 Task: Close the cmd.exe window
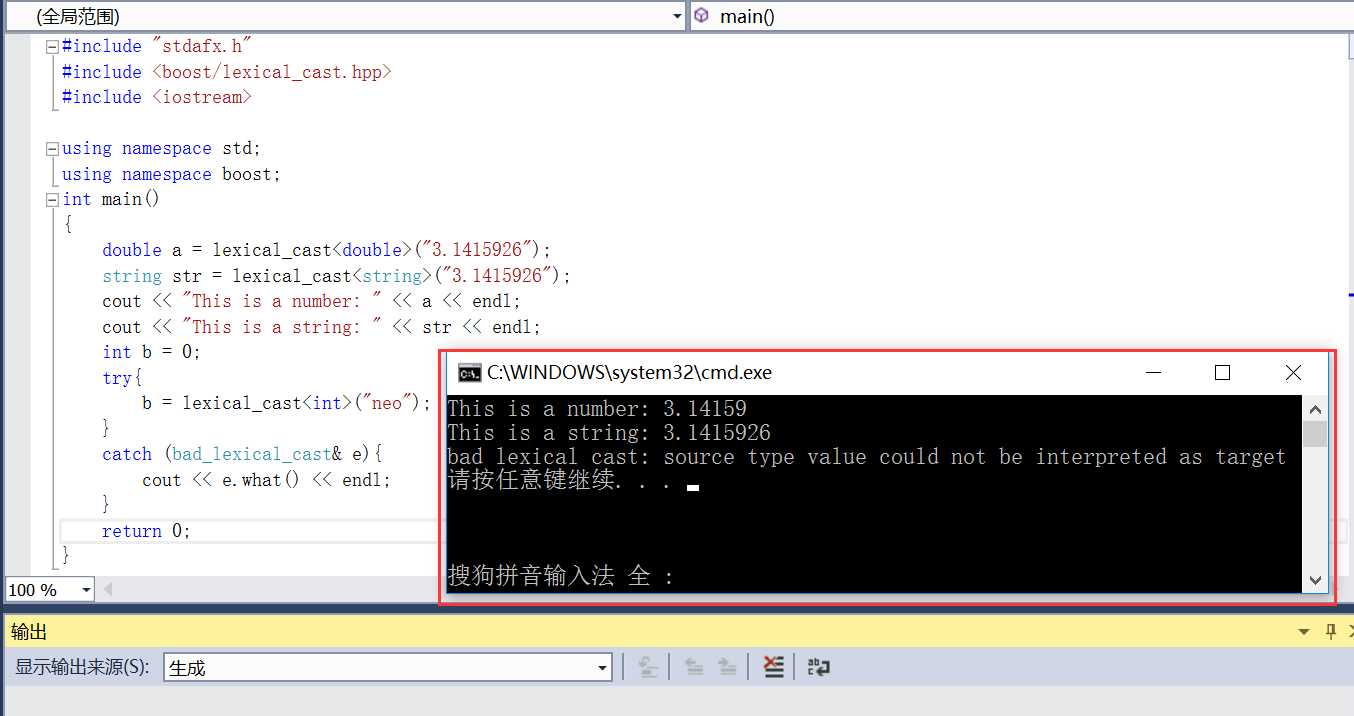tap(1293, 373)
